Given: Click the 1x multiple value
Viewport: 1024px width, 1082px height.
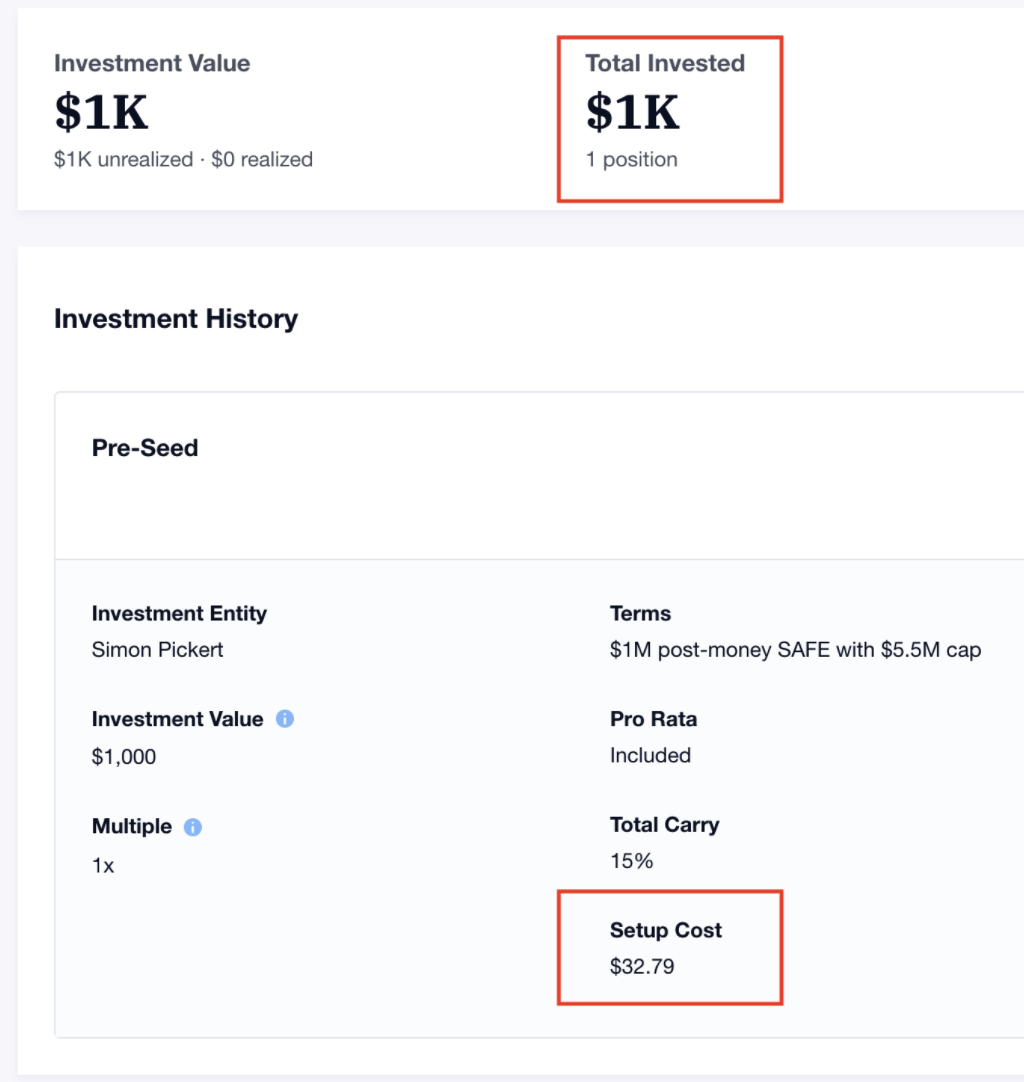Looking at the screenshot, I should 103,865.
